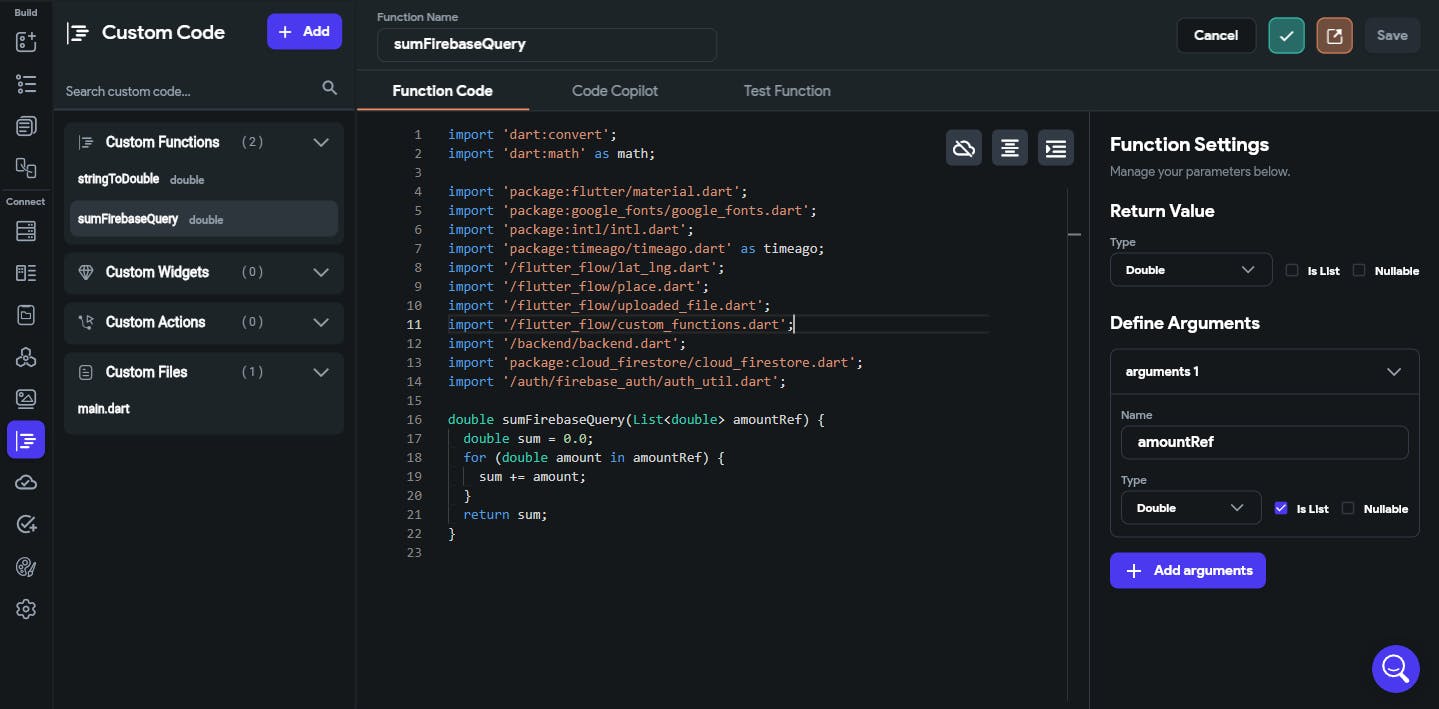
Task: Open the floating search help button
Action: click(x=1395, y=668)
